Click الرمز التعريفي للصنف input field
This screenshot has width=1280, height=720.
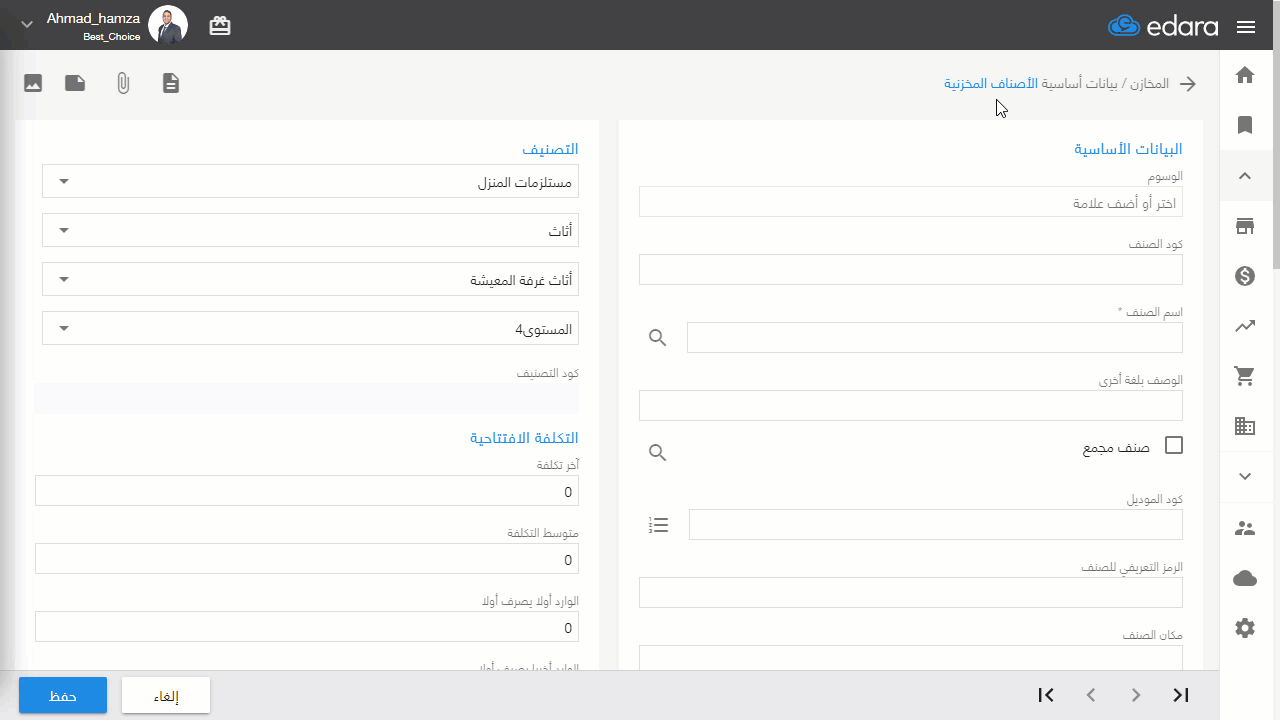[911, 592]
